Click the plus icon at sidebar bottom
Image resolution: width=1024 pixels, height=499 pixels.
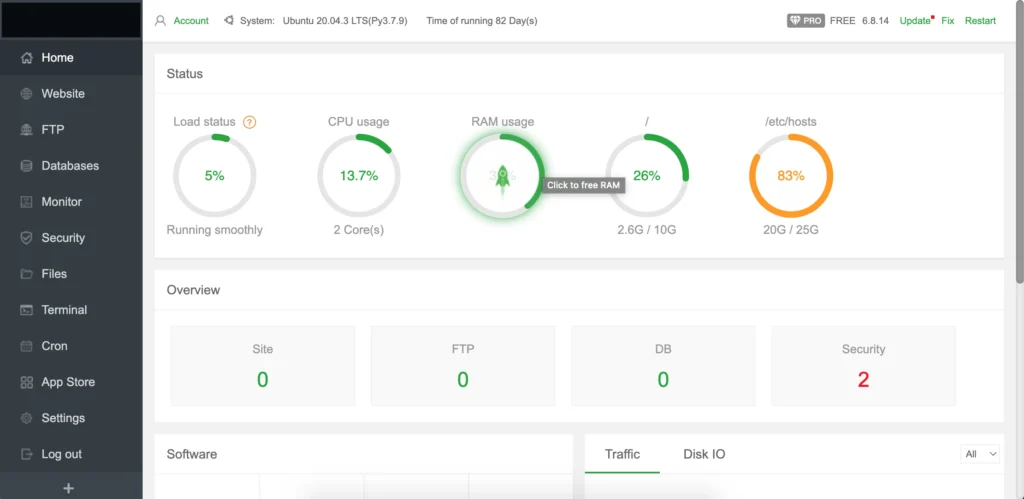point(68,488)
